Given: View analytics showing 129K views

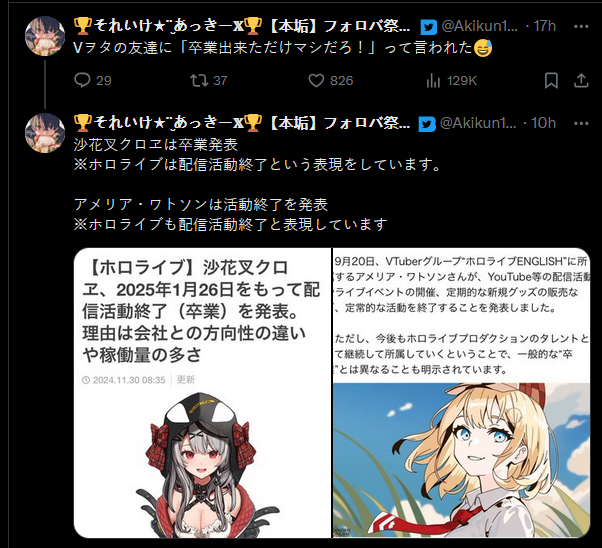Looking at the screenshot, I should (x=433, y=81).
